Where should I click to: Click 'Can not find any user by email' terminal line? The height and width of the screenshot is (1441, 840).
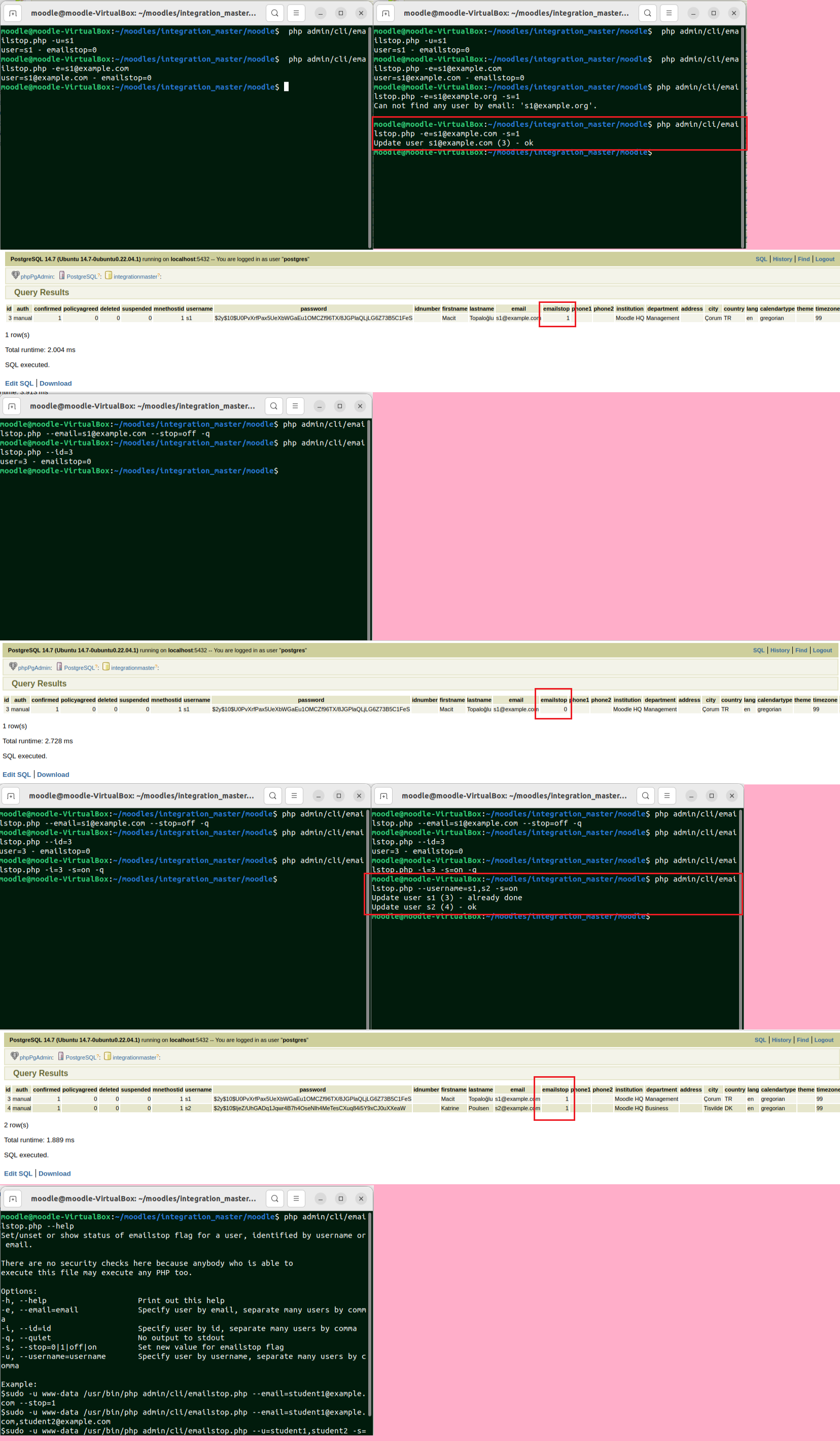point(485,106)
